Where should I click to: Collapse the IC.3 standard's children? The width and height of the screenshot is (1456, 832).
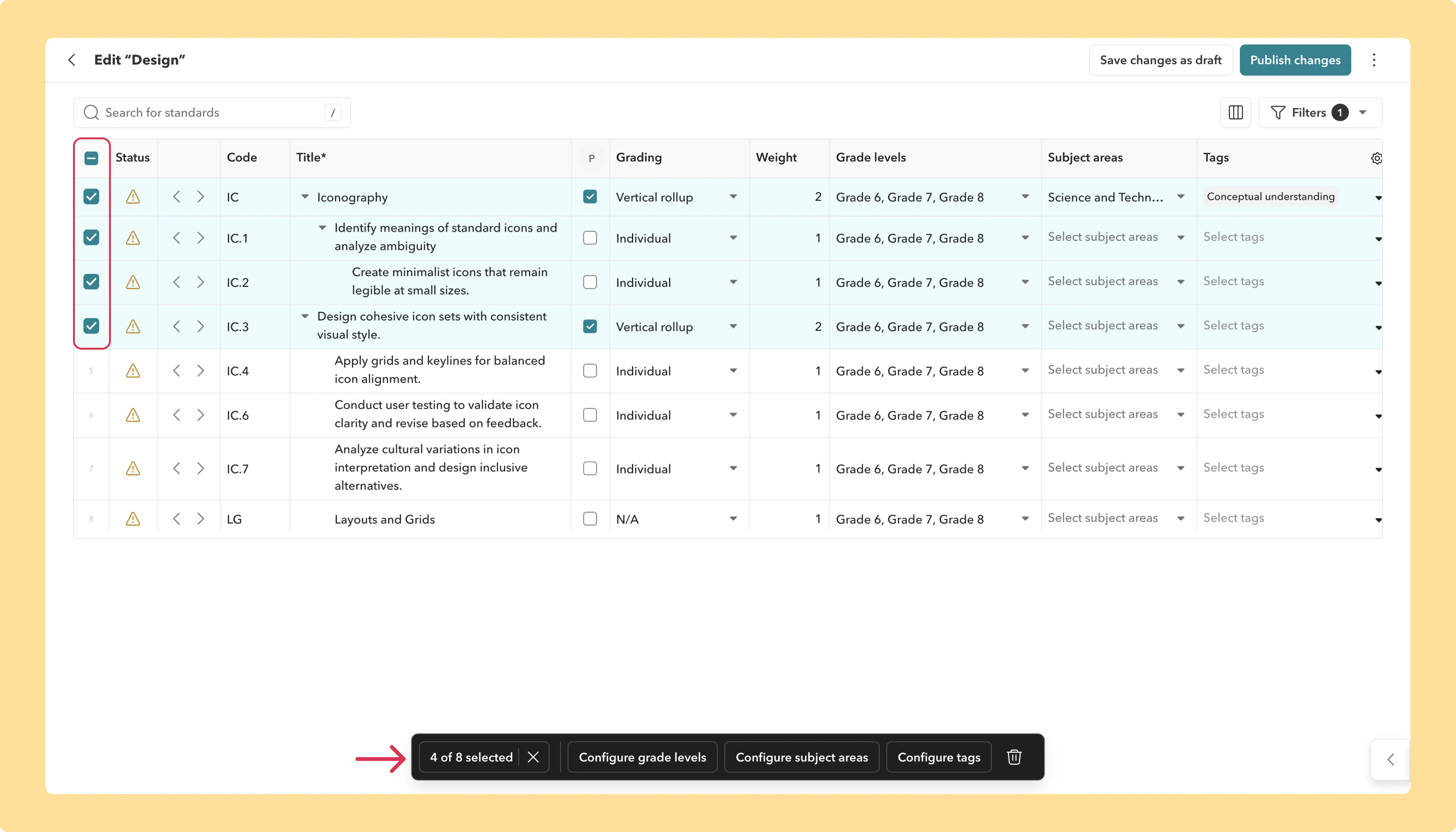tap(305, 317)
